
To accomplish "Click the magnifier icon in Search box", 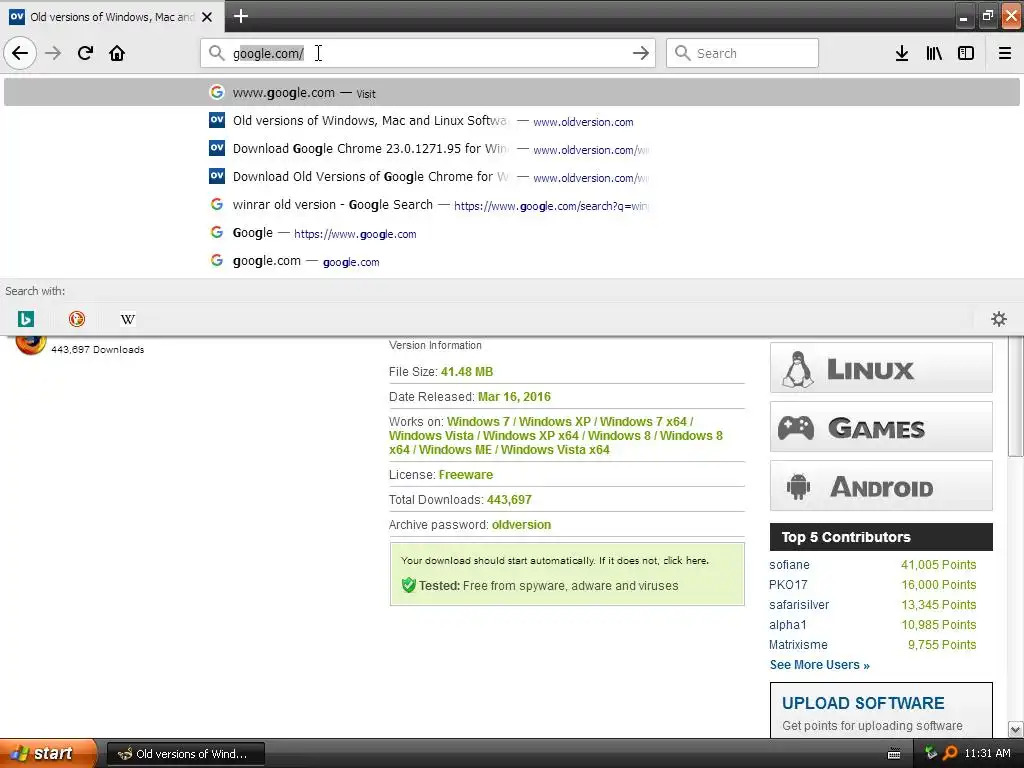I will pos(682,53).
